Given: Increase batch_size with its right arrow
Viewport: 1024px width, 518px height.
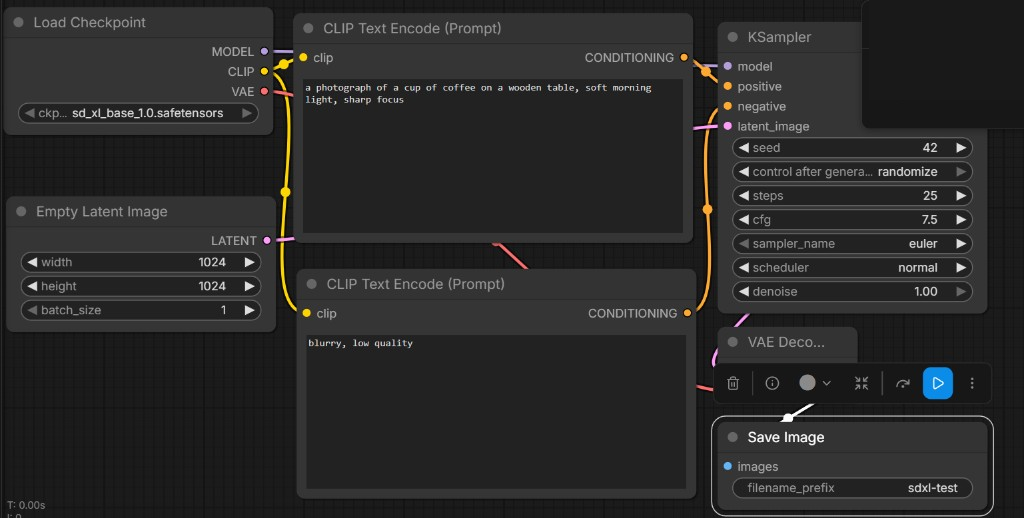Looking at the screenshot, I should (249, 310).
